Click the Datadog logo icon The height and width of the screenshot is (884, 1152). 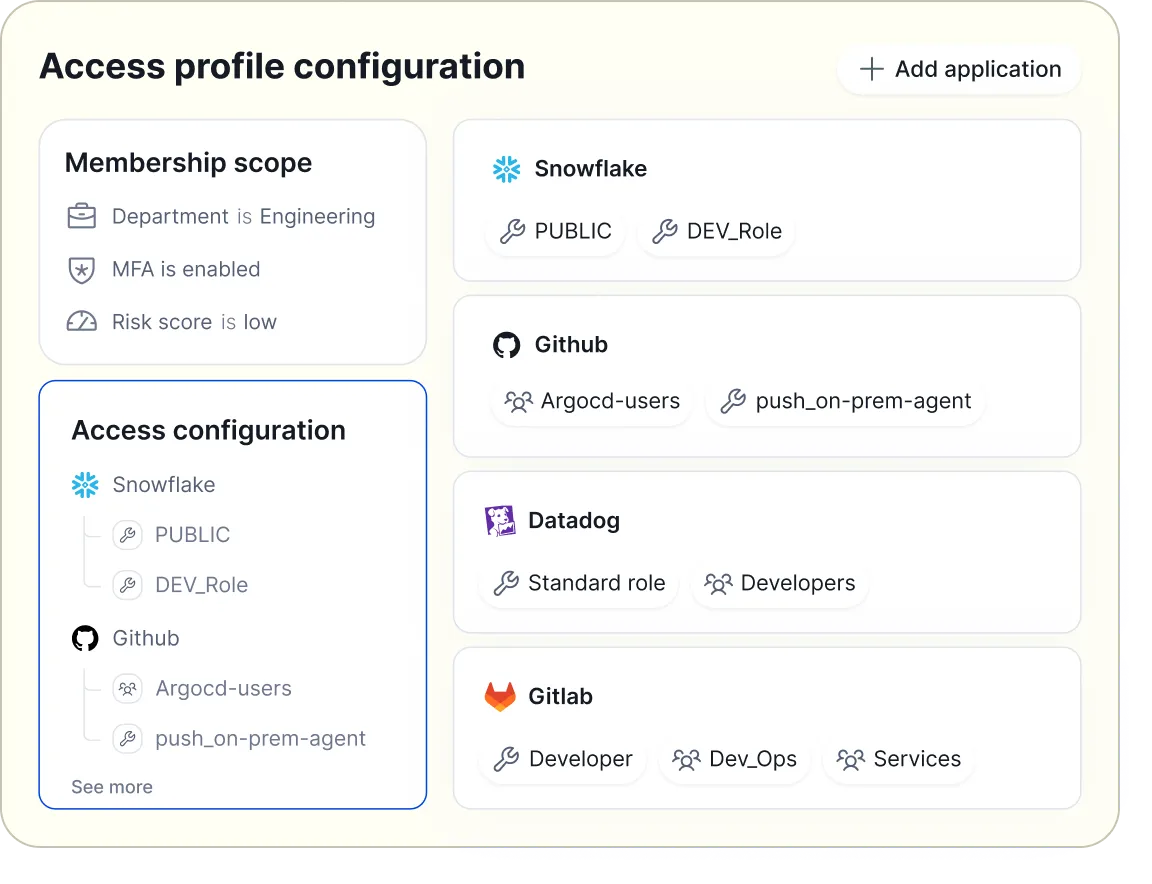[x=500, y=521]
